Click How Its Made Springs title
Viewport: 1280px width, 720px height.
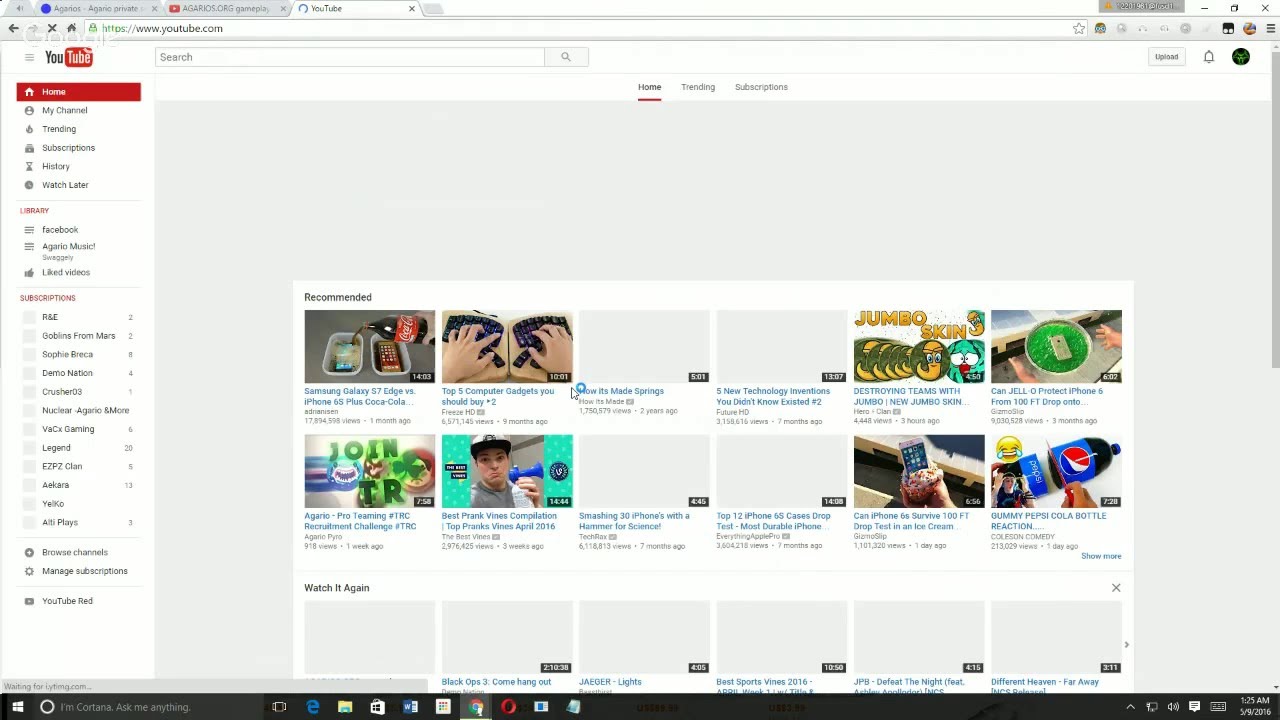[621, 391]
